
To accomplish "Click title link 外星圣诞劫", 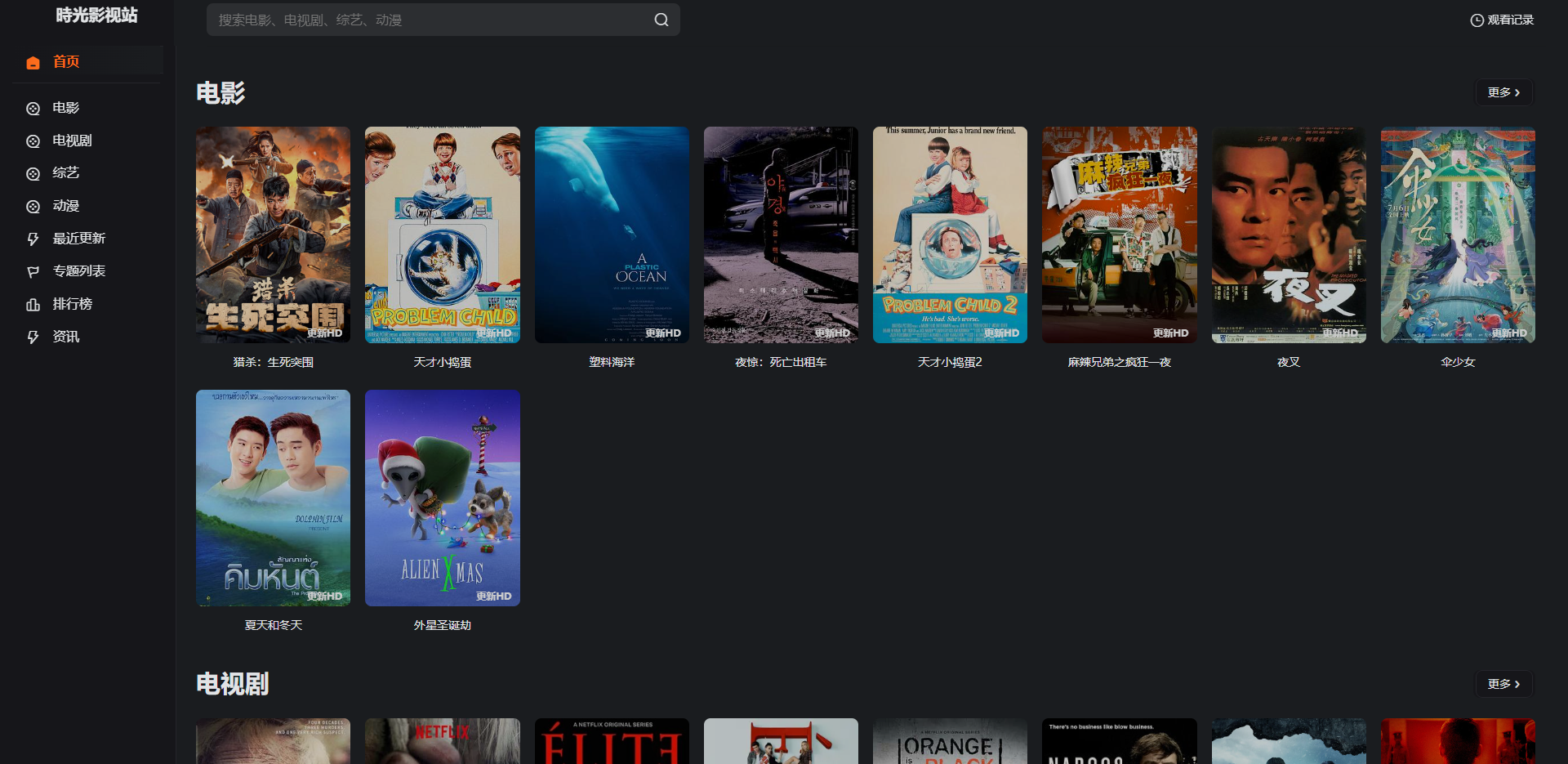I will pyautogui.click(x=442, y=625).
